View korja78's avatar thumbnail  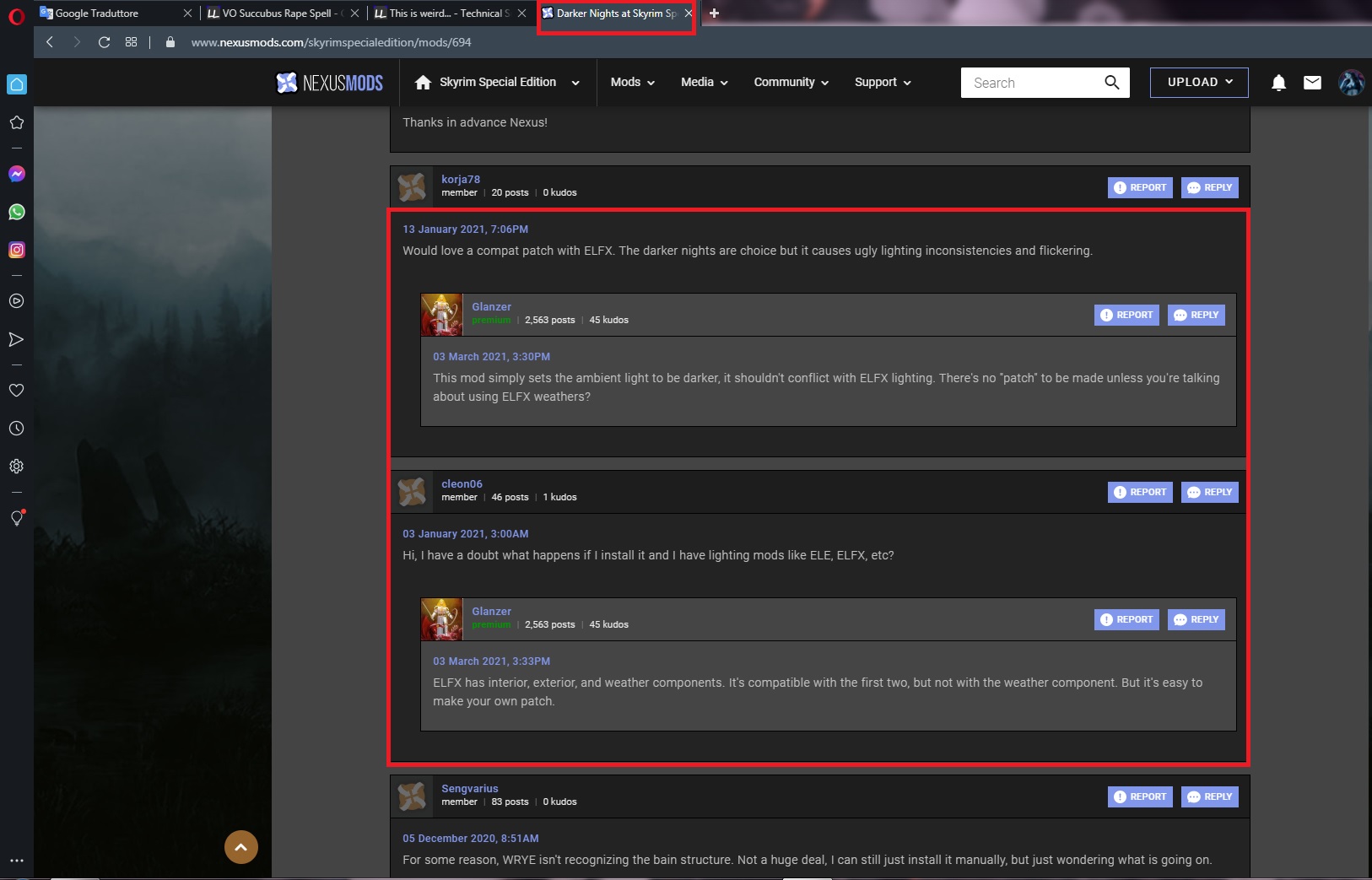[412, 186]
